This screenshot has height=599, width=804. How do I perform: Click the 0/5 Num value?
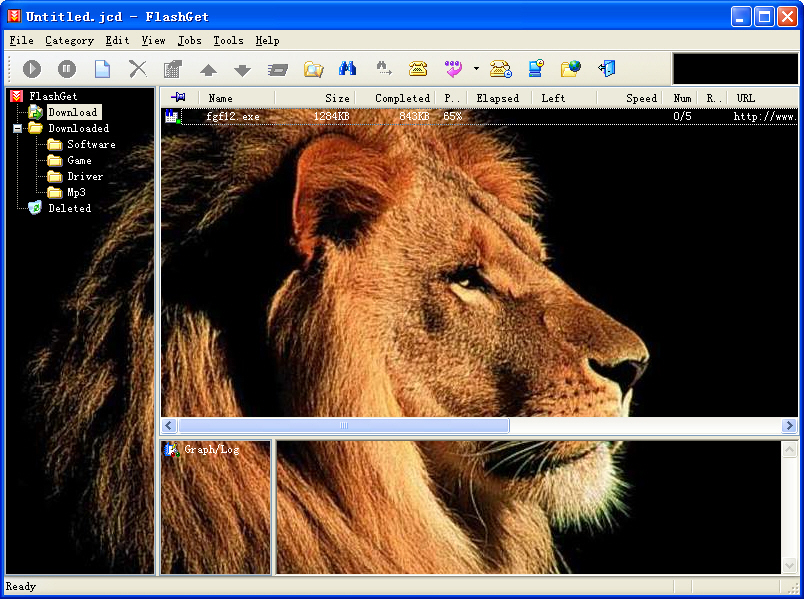coord(682,116)
